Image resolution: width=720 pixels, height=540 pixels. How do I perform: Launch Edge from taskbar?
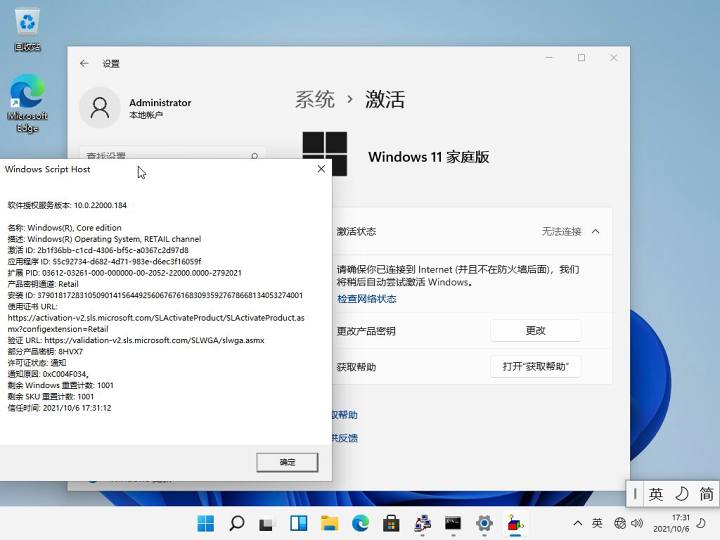click(360, 523)
